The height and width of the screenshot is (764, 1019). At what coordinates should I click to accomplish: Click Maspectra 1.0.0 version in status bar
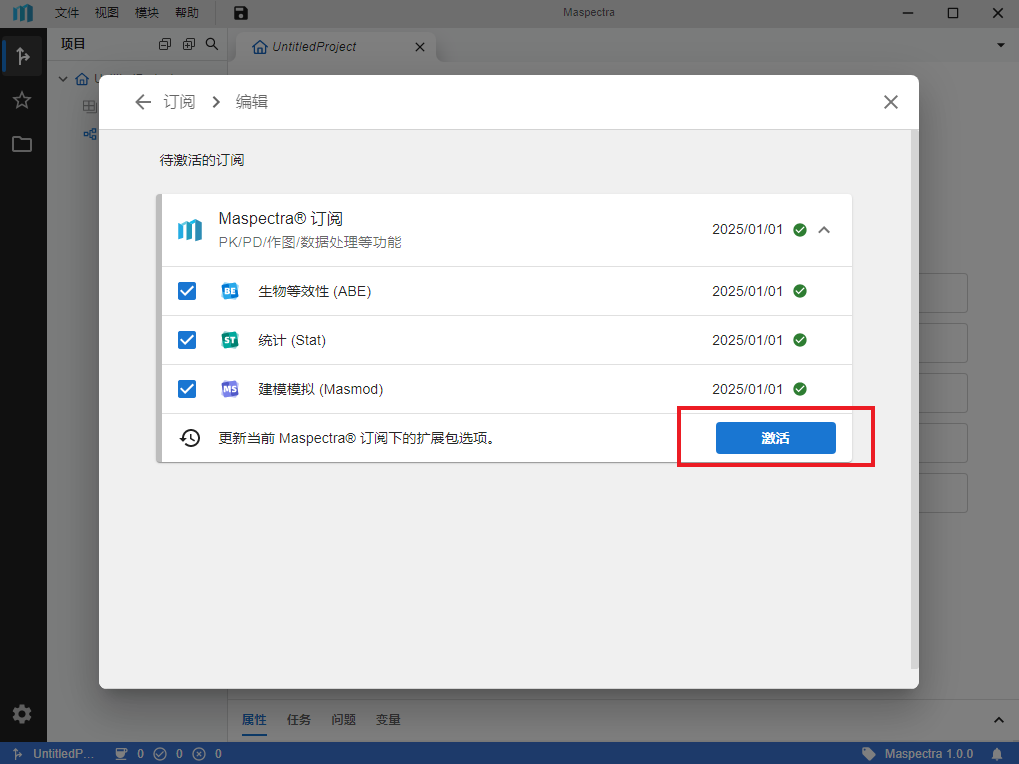(x=929, y=754)
